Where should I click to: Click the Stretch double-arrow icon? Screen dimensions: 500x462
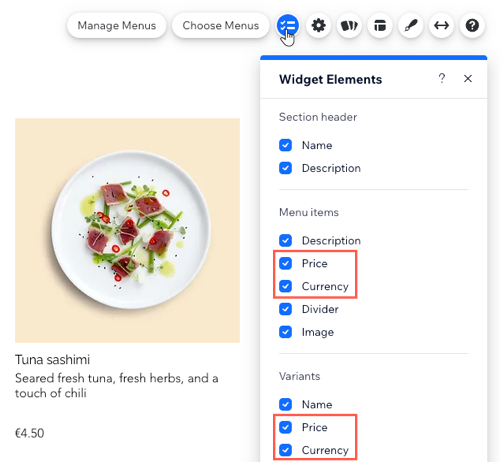(x=441, y=25)
